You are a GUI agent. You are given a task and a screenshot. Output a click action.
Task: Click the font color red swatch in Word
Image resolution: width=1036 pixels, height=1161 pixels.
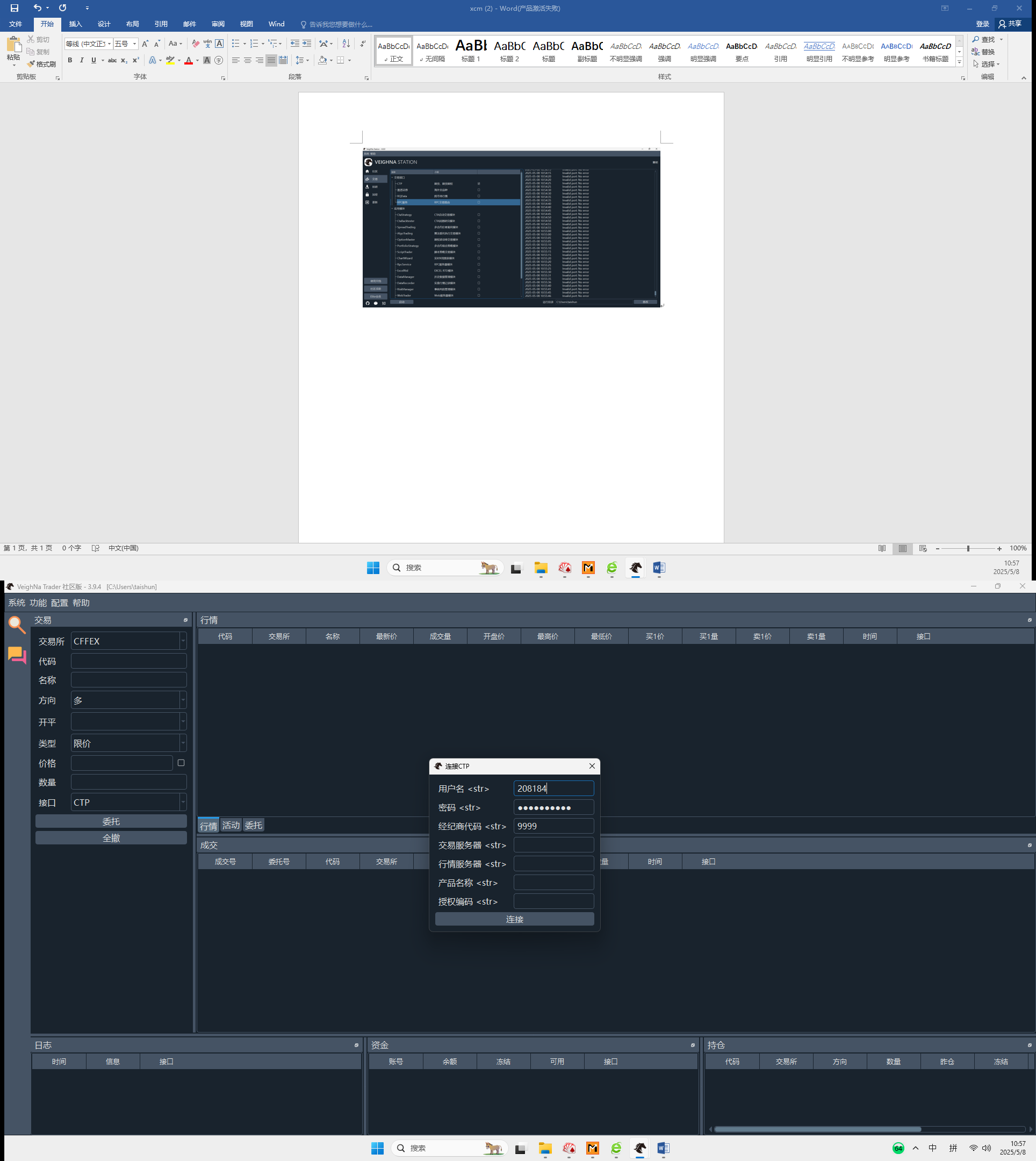pyautogui.click(x=189, y=60)
